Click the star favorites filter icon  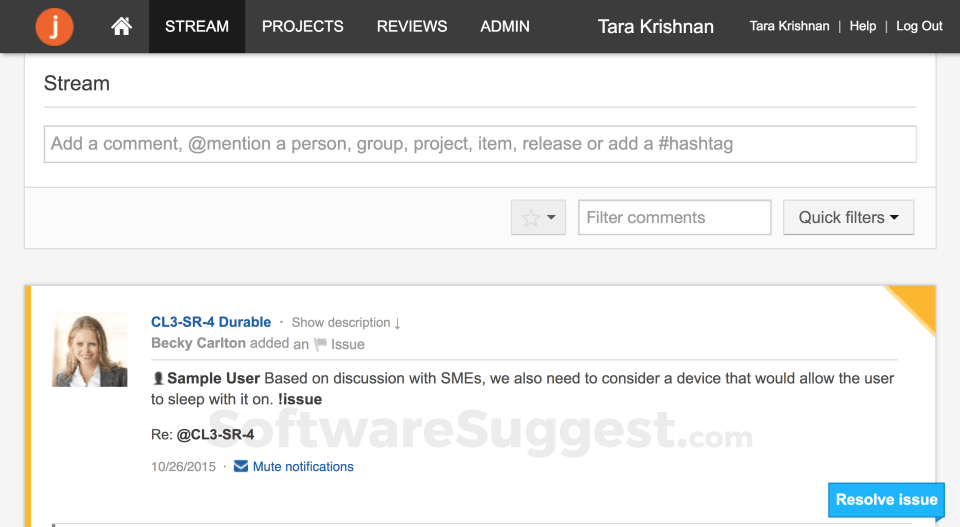(x=531, y=218)
